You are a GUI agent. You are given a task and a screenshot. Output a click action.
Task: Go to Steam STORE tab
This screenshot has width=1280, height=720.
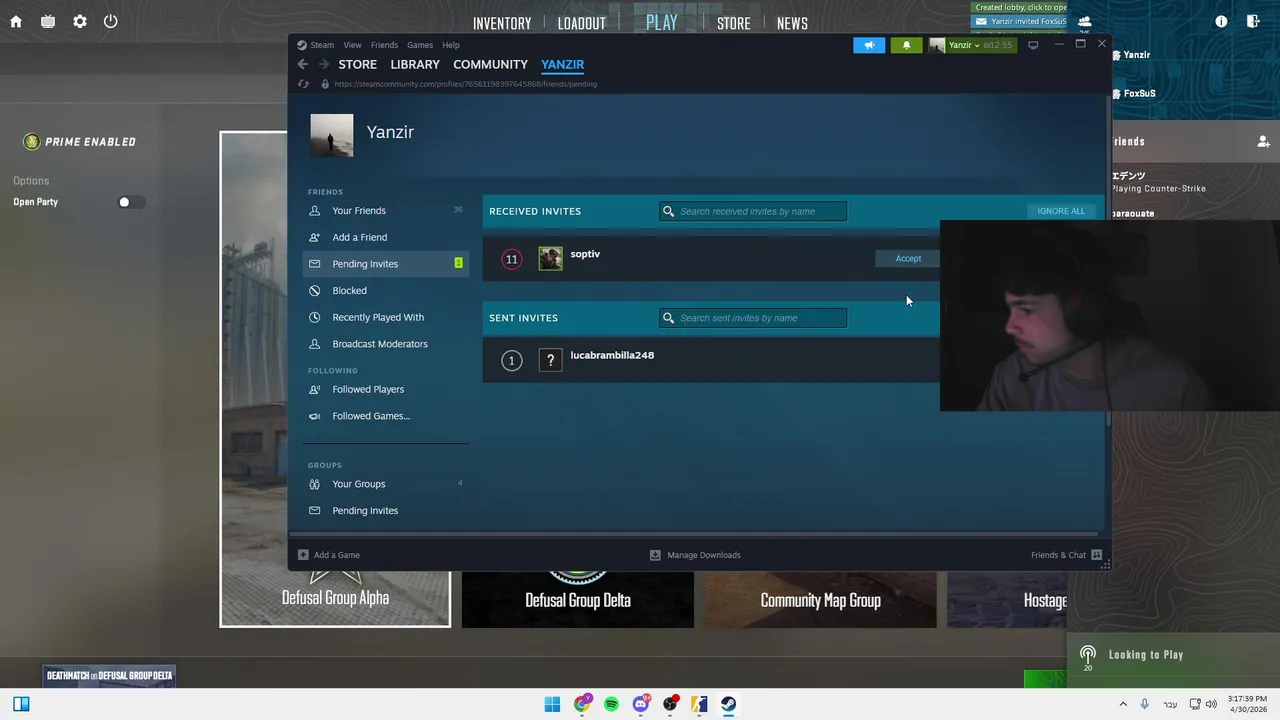[357, 64]
